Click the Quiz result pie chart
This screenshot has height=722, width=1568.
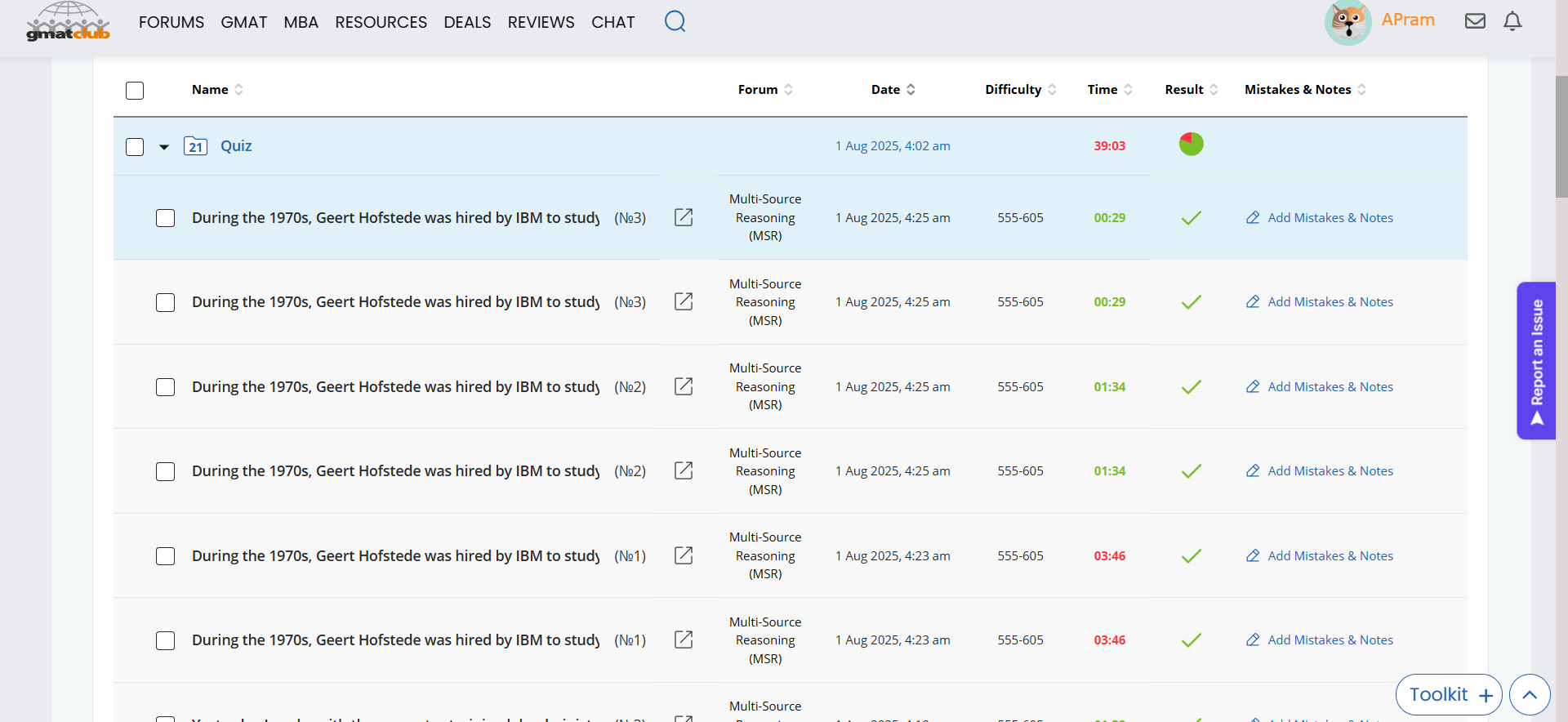[x=1191, y=145]
